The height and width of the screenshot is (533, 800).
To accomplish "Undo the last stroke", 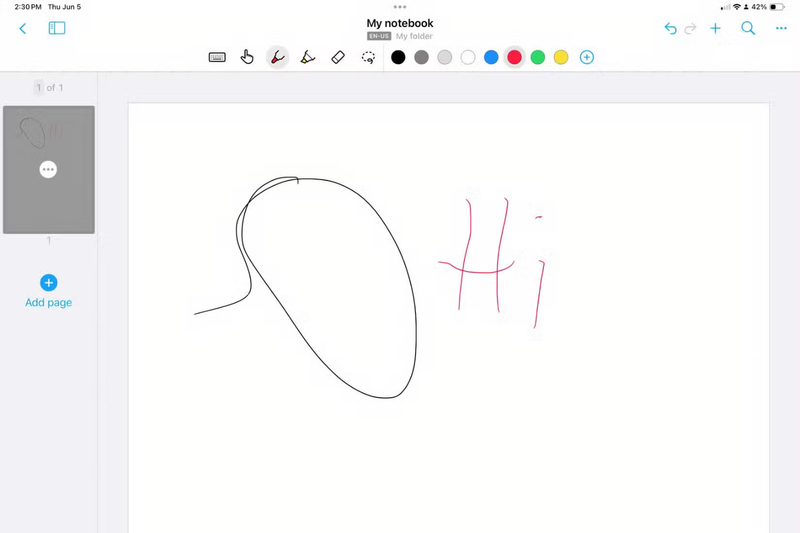I will coord(670,29).
